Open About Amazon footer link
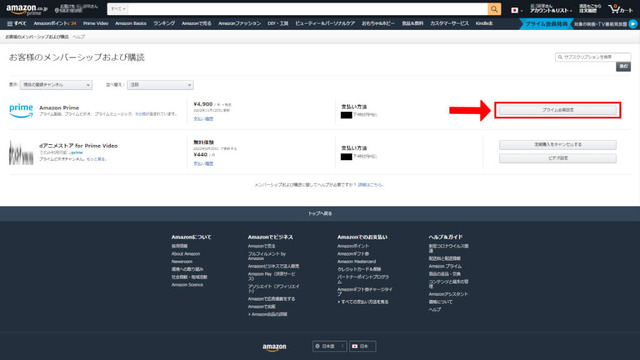This screenshot has height=360, width=640. click(x=186, y=254)
